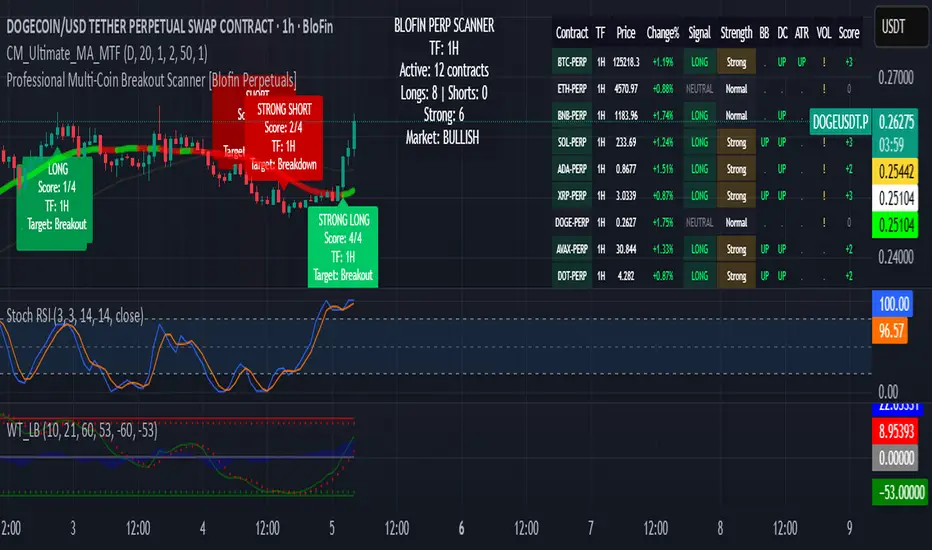The width and height of the screenshot is (932, 550).
Task: Click the green -53.00000 WT_LB value
Action: coord(900,492)
